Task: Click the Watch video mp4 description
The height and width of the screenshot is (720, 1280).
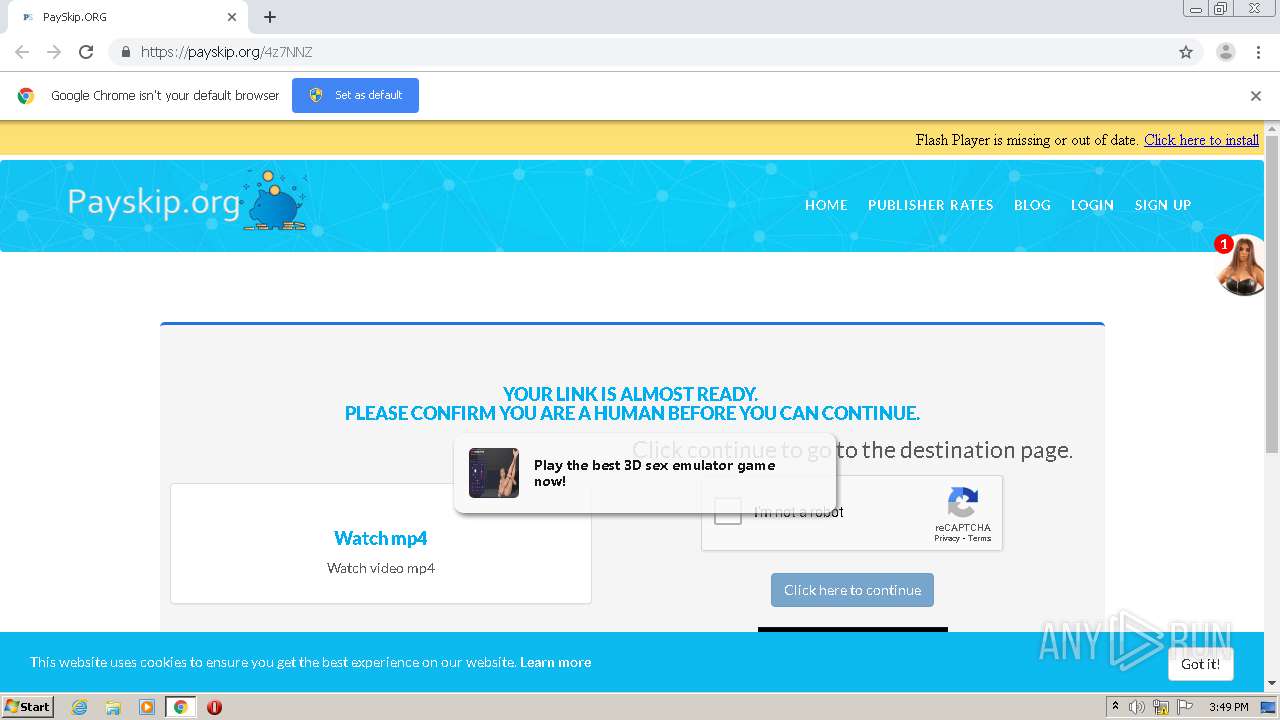Action: click(x=381, y=568)
